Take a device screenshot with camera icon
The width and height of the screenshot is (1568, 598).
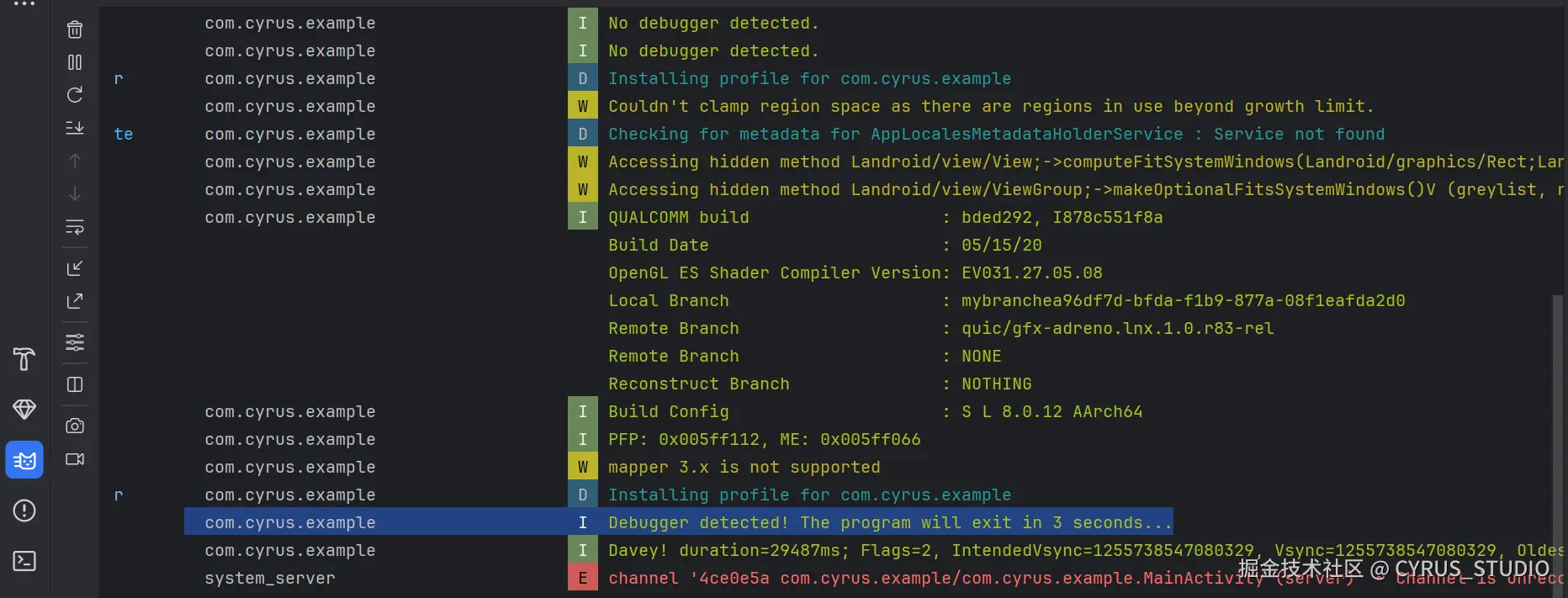click(x=75, y=426)
